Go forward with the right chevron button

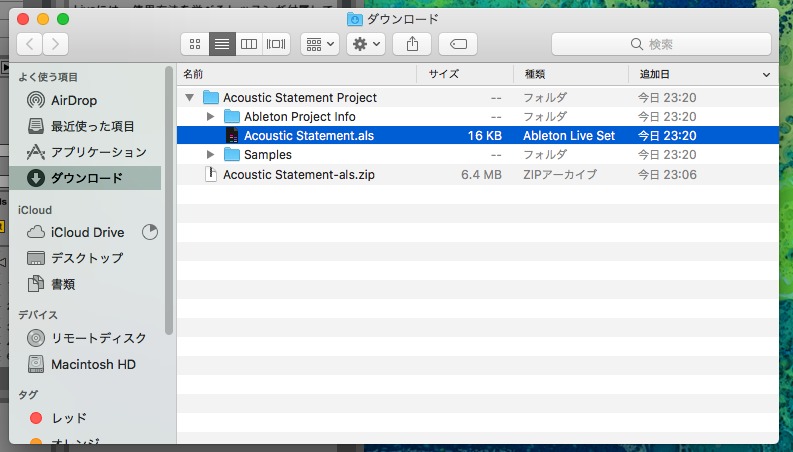55,44
